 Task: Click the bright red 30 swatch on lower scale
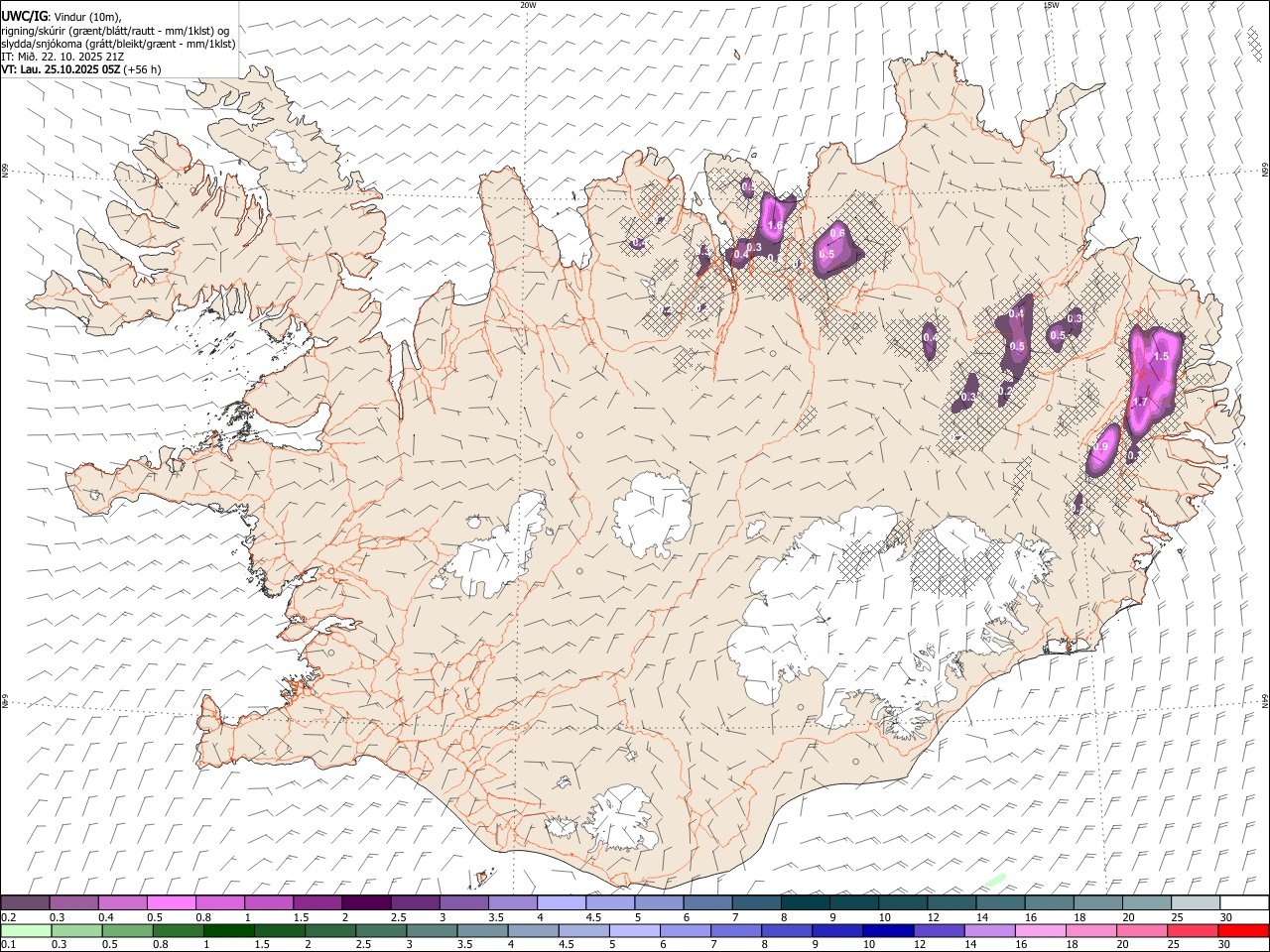point(1243,930)
